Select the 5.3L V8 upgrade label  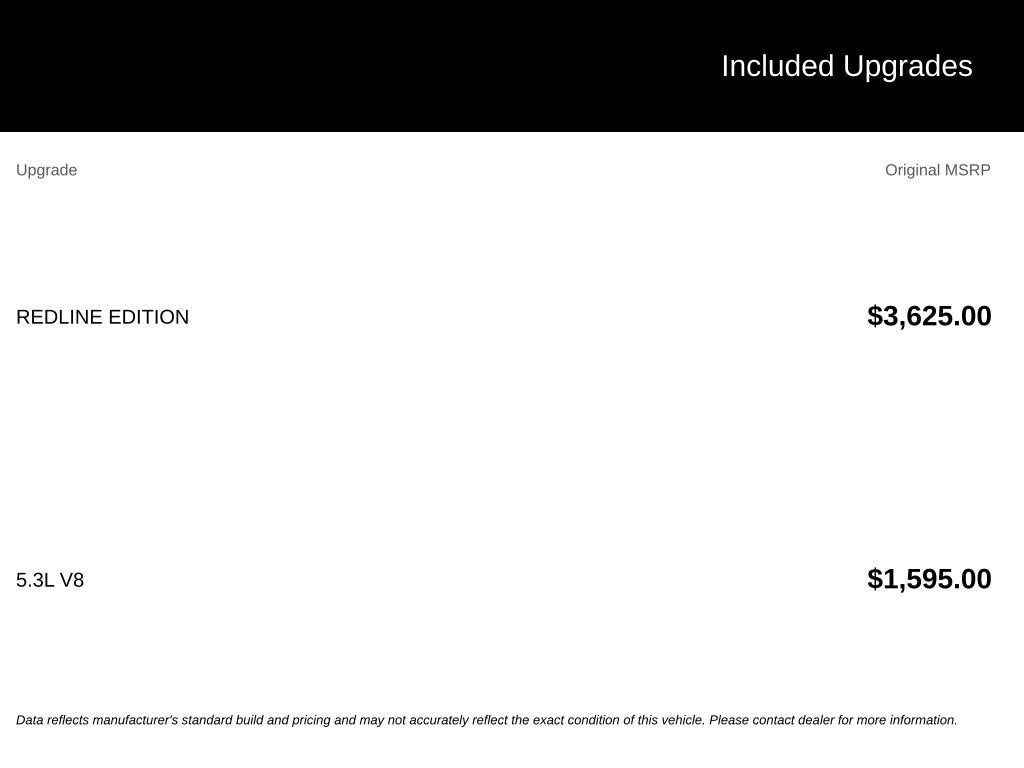tap(50, 580)
